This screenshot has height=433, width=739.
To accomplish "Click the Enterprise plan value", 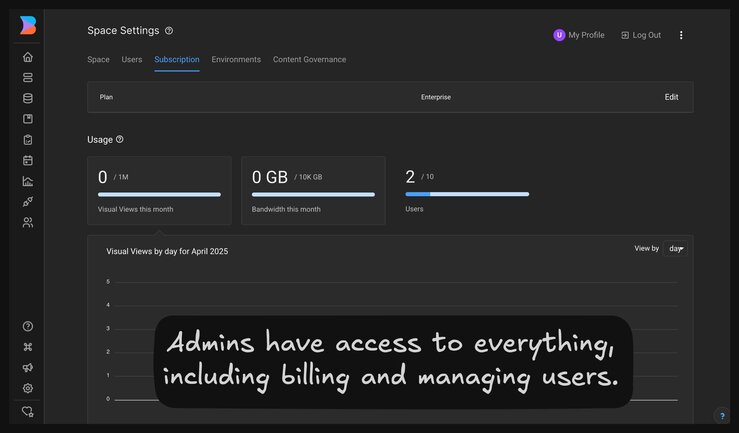I will 436,97.
